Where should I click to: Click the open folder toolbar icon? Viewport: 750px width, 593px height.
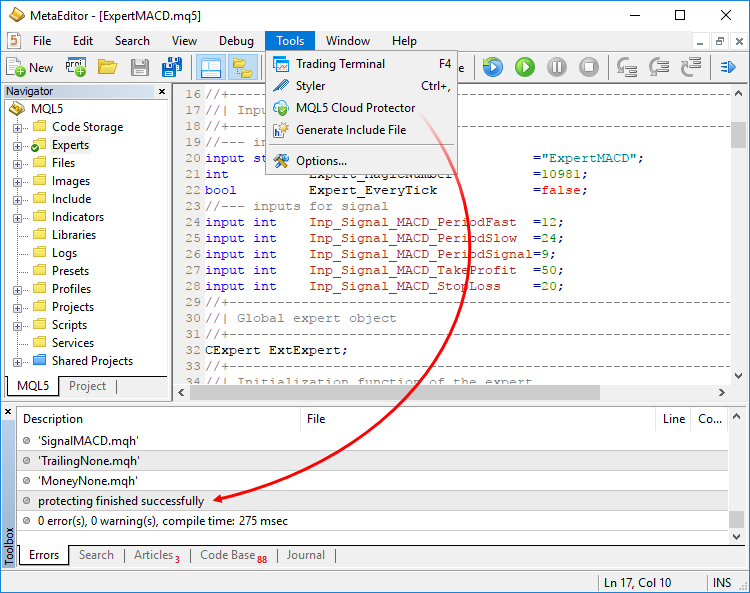point(107,67)
